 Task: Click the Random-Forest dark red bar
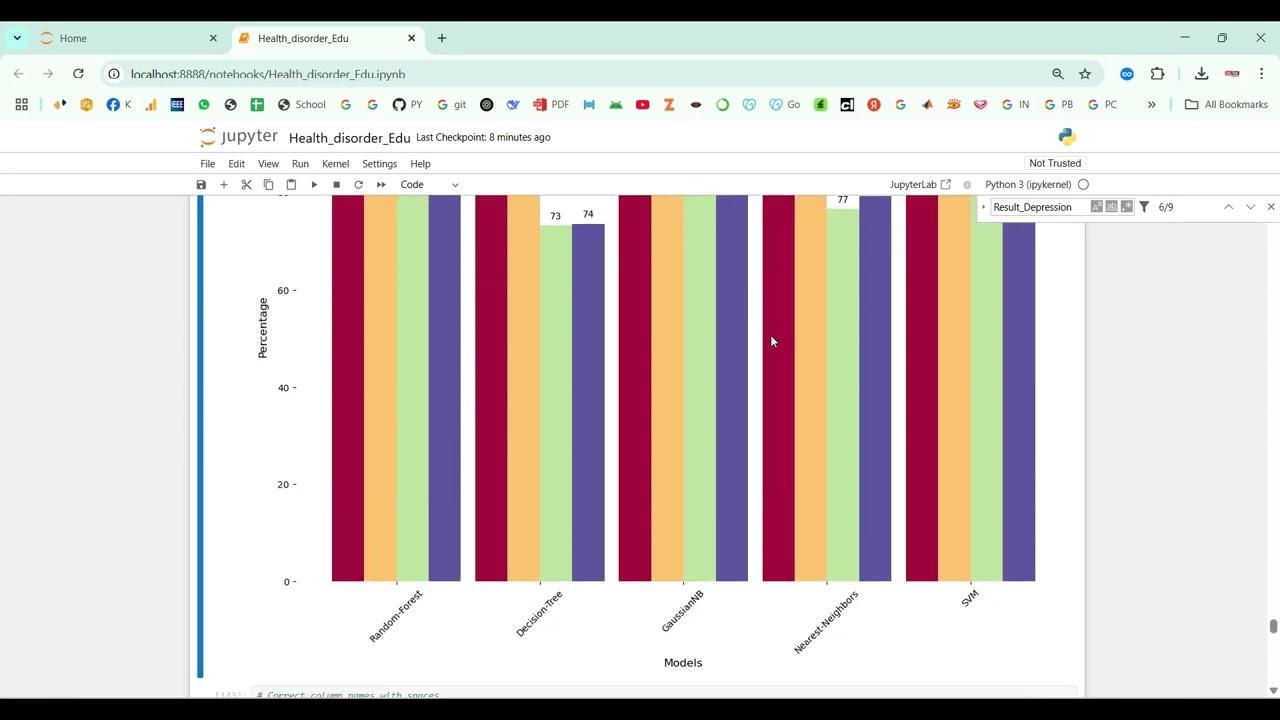click(x=348, y=388)
